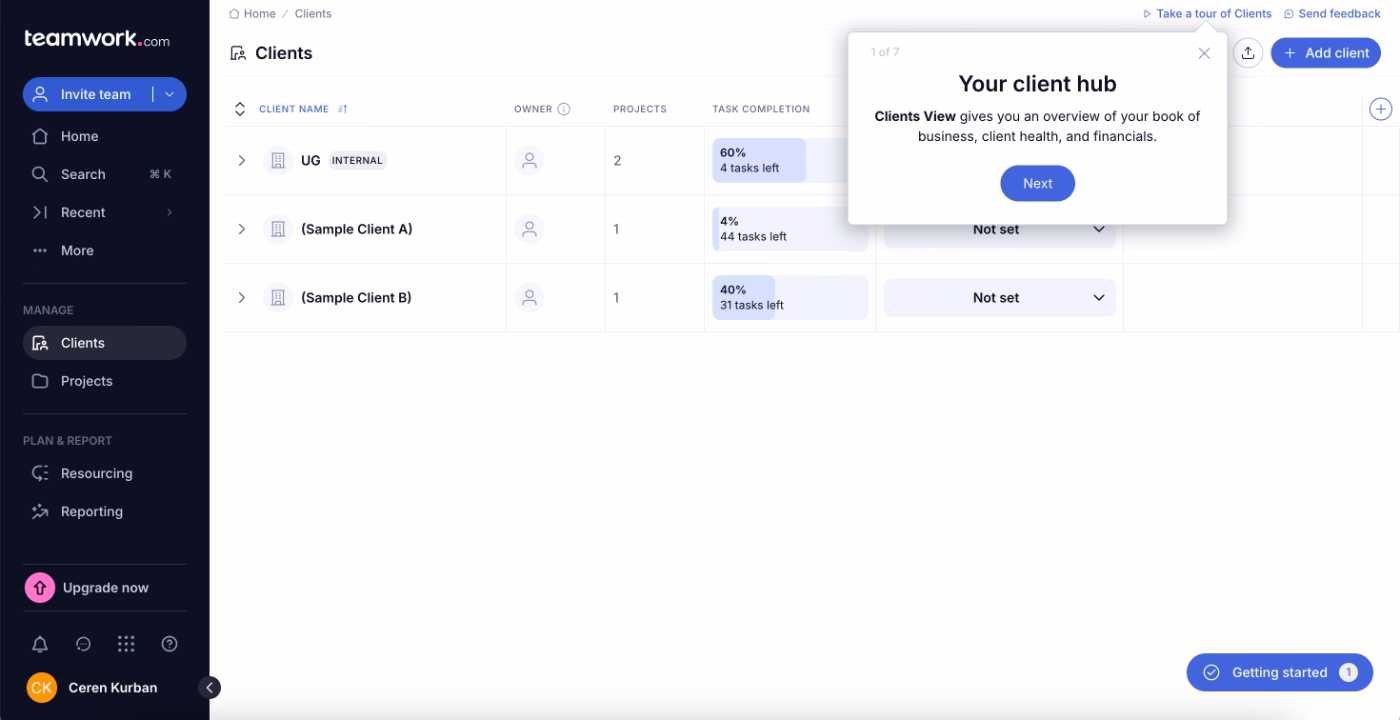Go to Home in the sidebar
This screenshot has width=1400, height=720.
click(105, 136)
